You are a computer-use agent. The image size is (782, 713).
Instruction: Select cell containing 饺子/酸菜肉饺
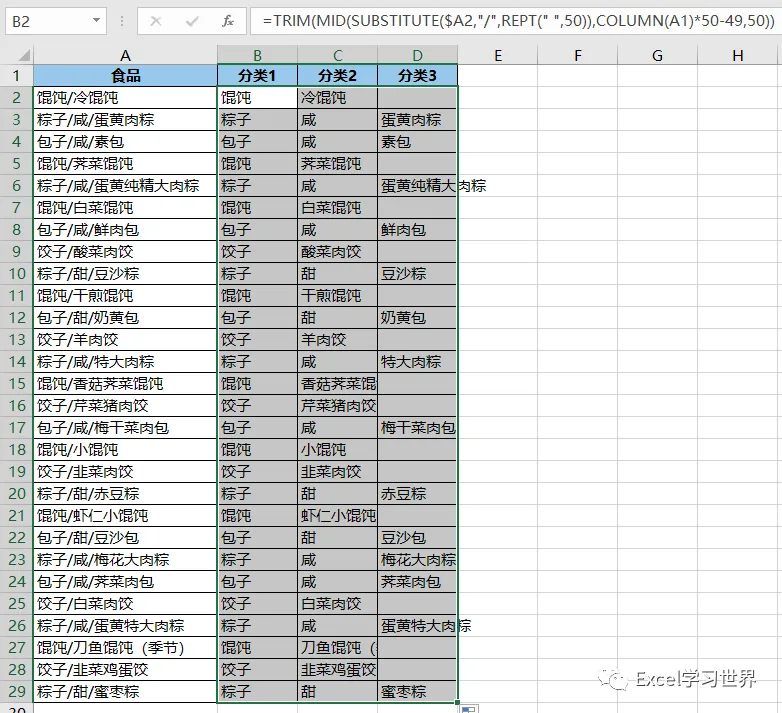[x=125, y=252]
